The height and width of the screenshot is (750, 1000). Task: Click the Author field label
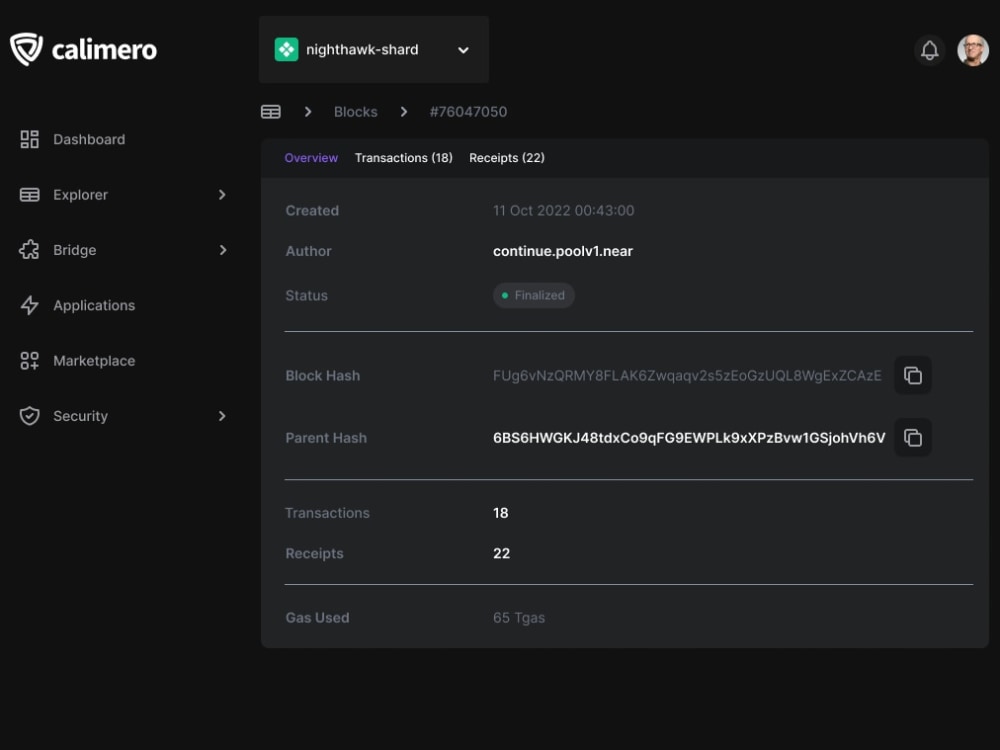click(309, 251)
